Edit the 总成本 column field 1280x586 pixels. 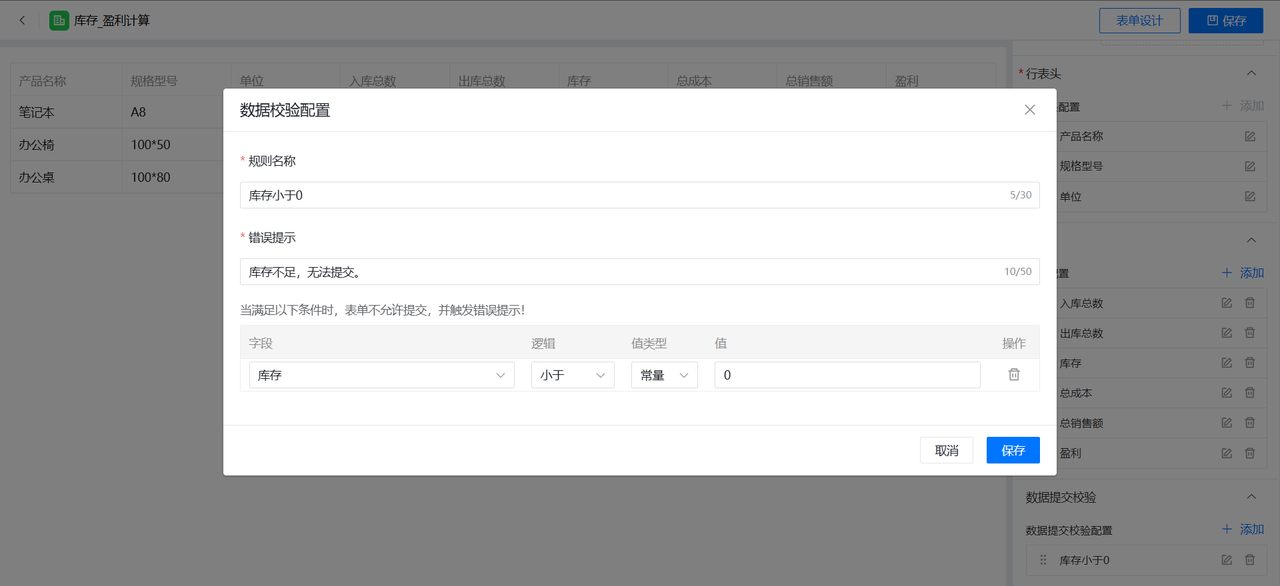click(1226, 393)
